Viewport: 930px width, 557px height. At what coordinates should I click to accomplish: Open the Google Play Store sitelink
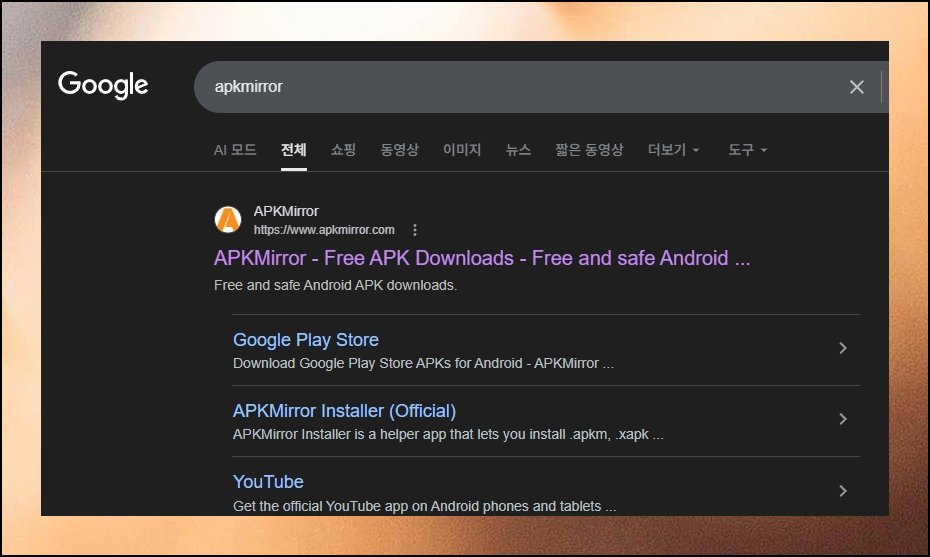[x=305, y=340]
